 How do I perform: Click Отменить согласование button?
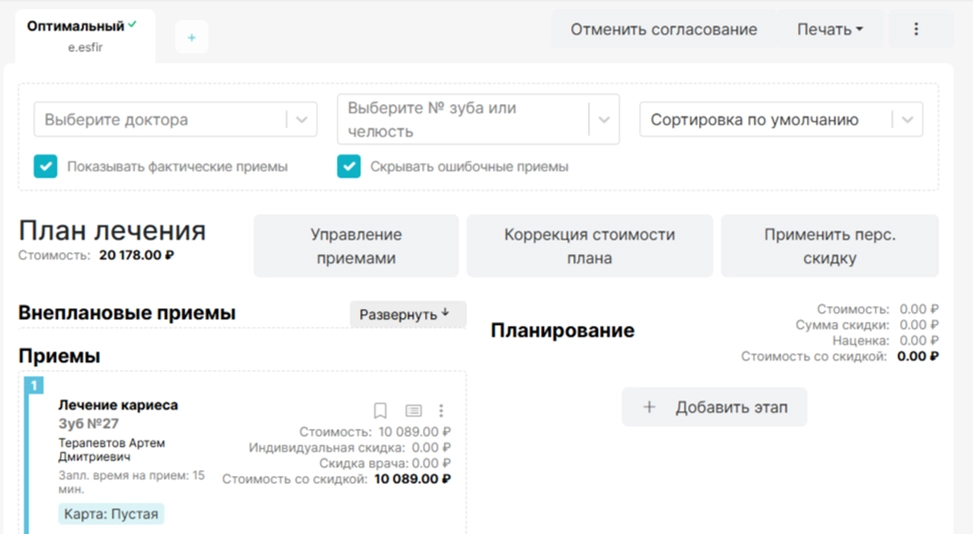[x=663, y=30]
